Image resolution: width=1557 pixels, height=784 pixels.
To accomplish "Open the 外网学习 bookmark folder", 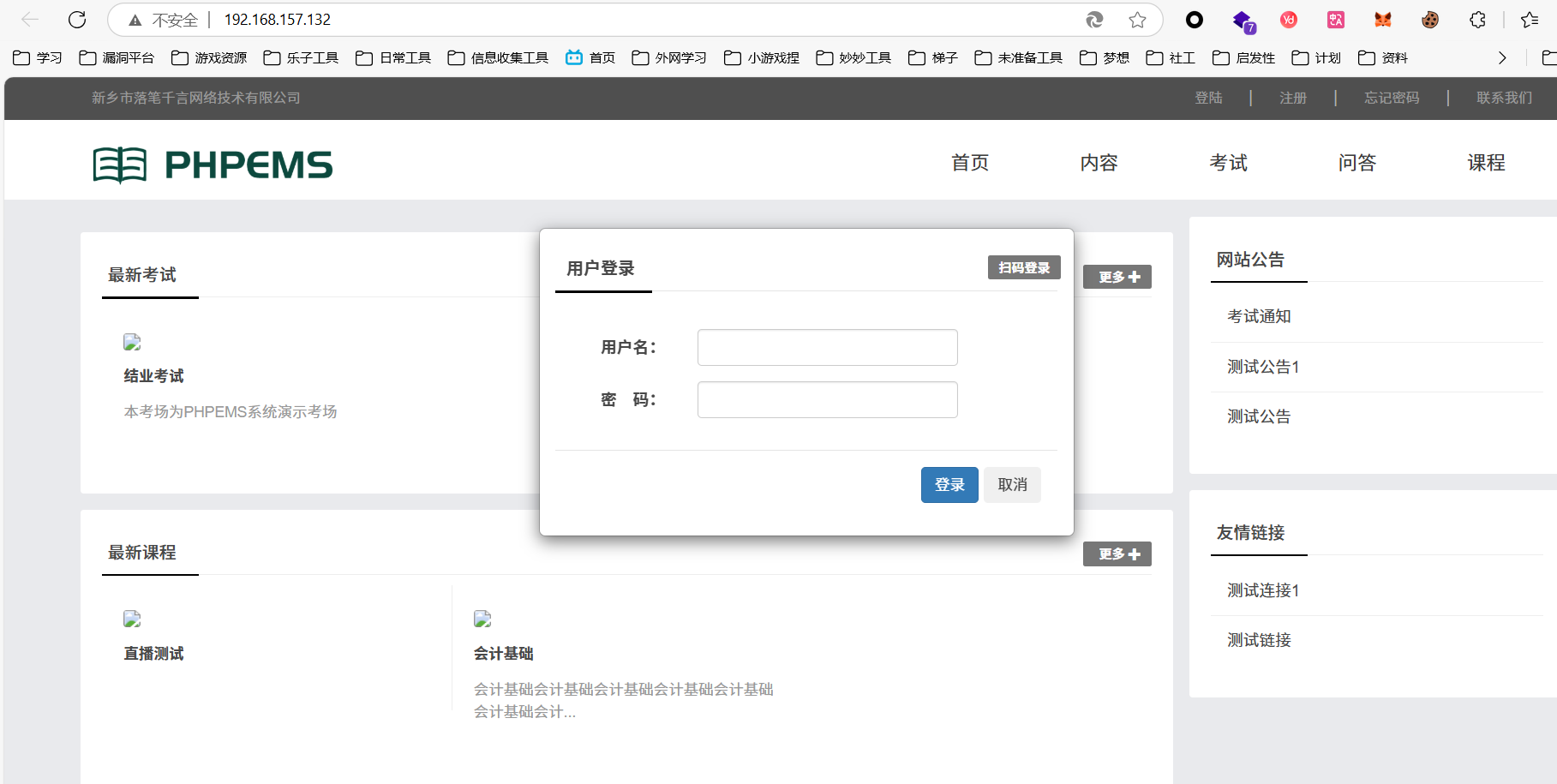I will [669, 57].
